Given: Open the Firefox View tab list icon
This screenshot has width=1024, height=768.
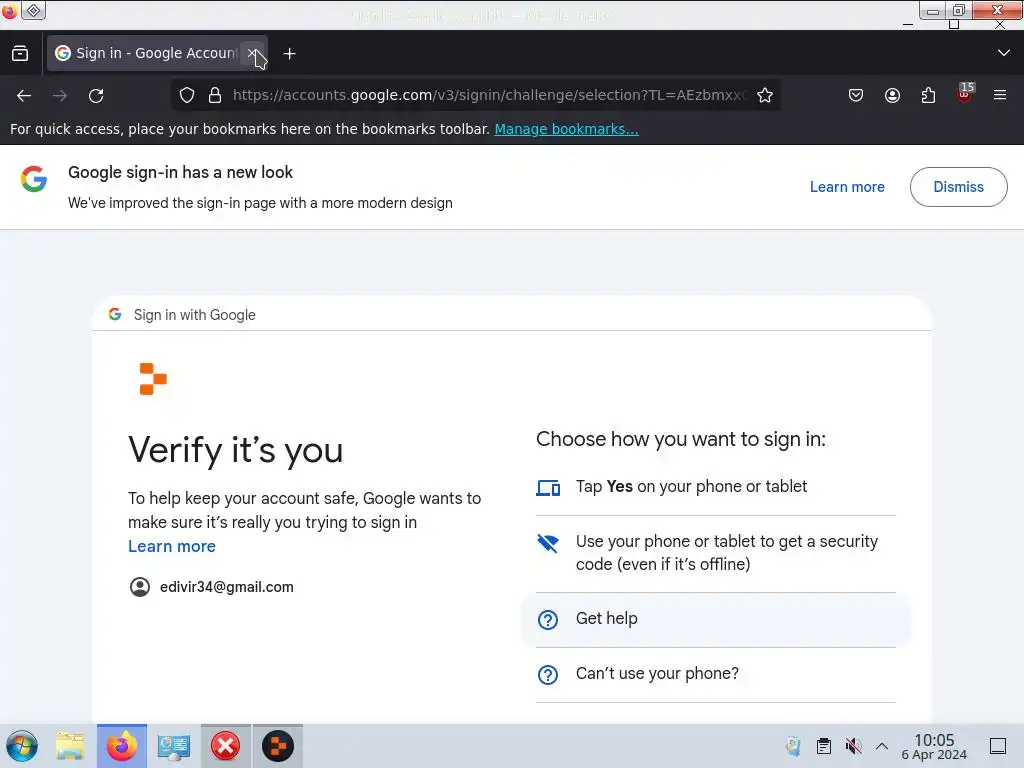Looking at the screenshot, I should coord(20,54).
